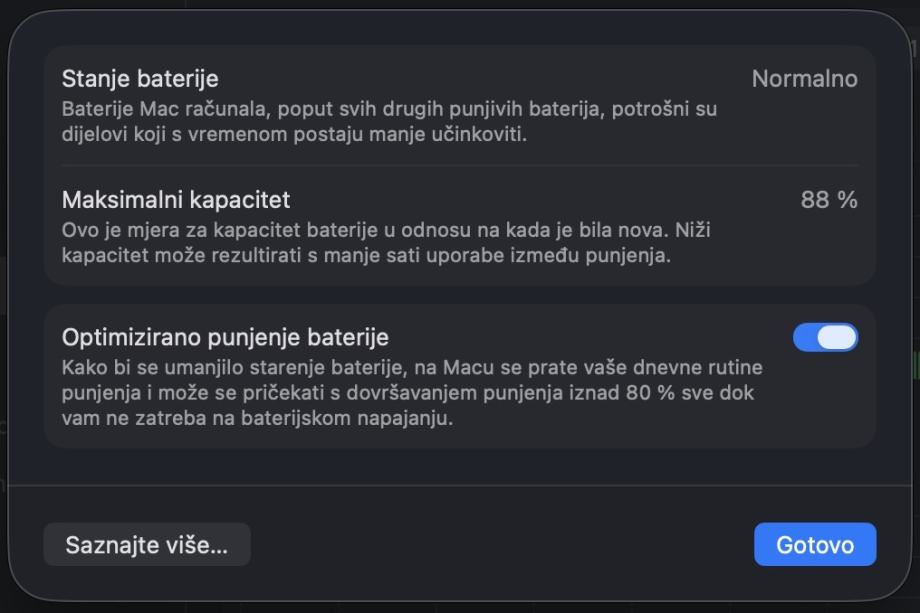Click the optimized charging explanation paragraph
The image size is (920, 613).
(x=410, y=393)
